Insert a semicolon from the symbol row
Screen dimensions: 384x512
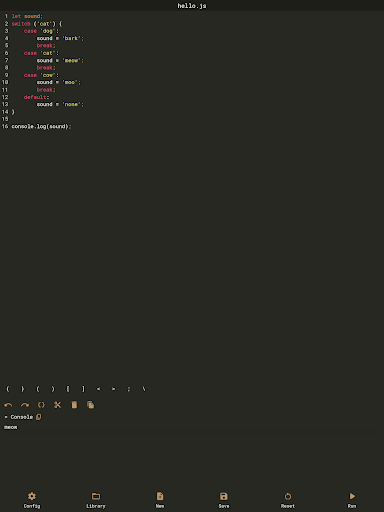[x=129, y=389]
